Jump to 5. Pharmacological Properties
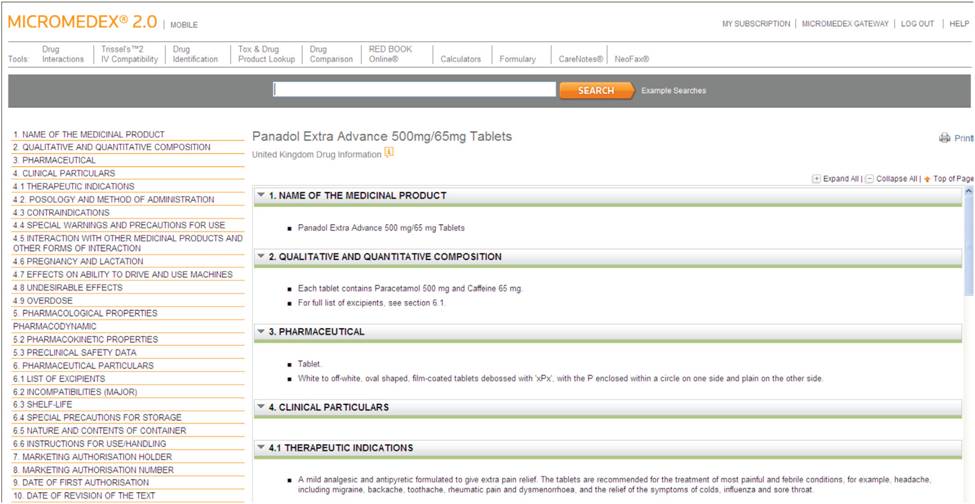The width and height of the screenshot is (975, 504). click(85, 313)
